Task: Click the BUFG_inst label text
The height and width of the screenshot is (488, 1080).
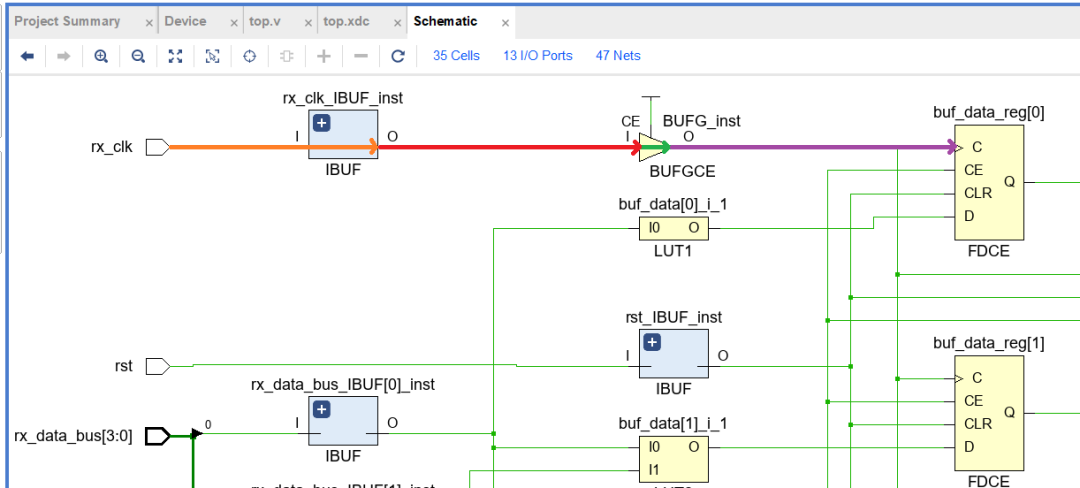Action: pyautogui.click(x=701, y=121)
